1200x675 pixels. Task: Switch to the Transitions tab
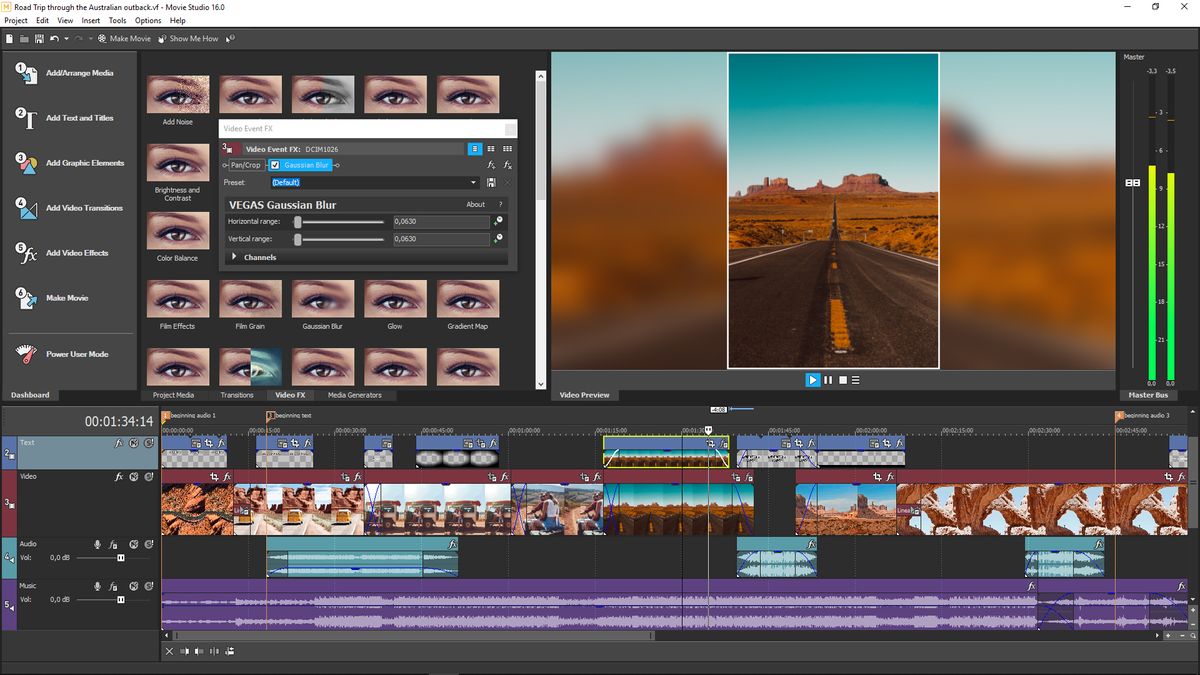[238, 394]
